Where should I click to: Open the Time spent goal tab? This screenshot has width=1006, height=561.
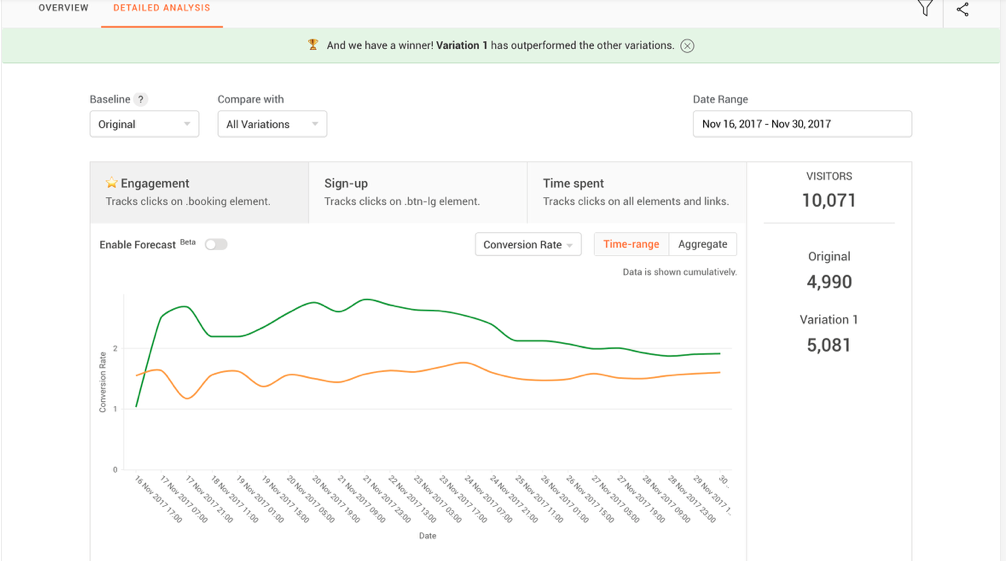[636, 192]
